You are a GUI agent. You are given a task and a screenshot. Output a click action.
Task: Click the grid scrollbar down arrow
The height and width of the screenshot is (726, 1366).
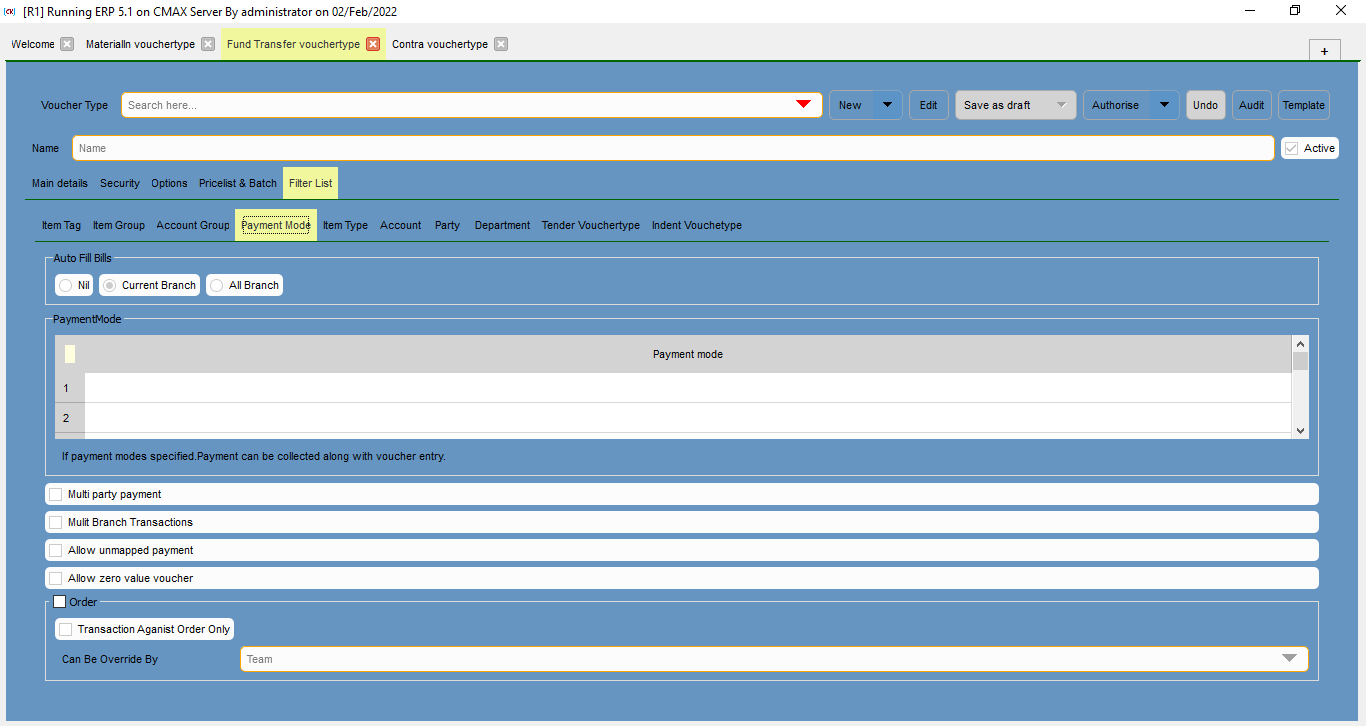tap(1300, 430)
